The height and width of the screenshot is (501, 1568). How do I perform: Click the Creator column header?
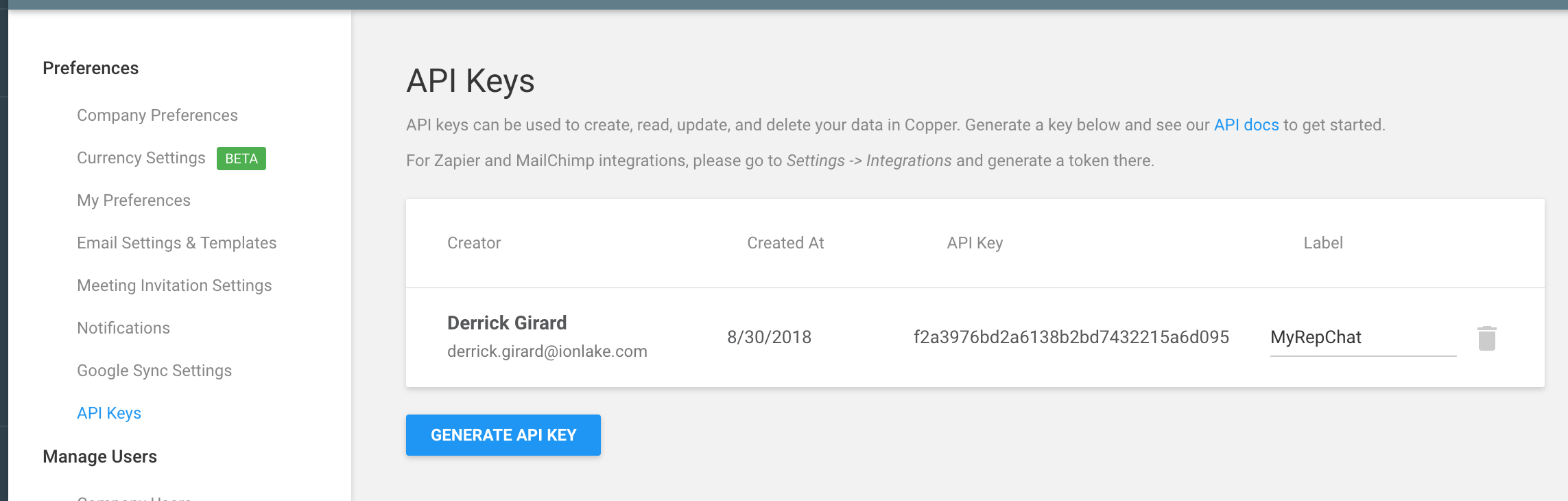(474, 243)
